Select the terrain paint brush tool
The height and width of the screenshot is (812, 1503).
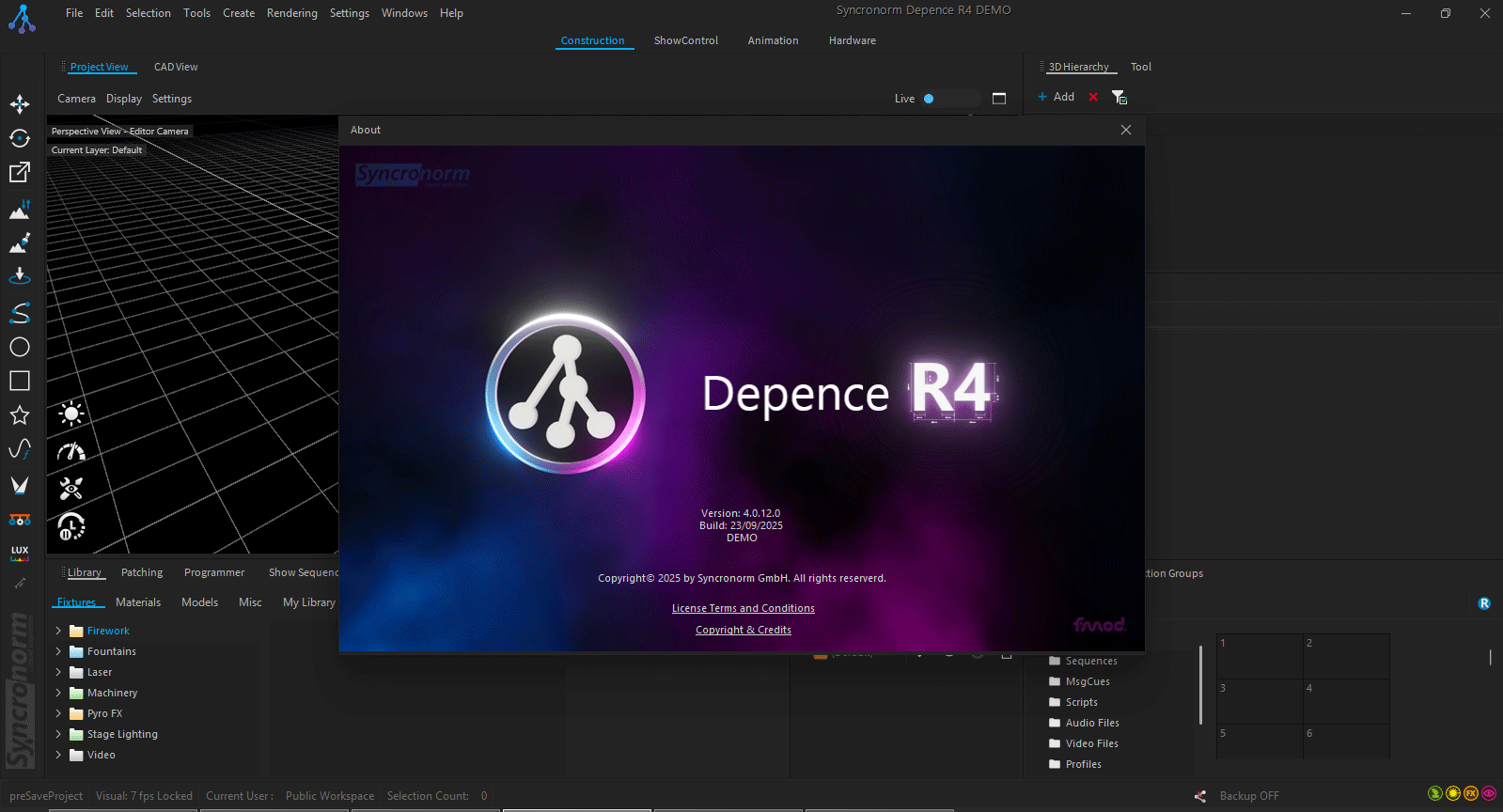coord(20,243)
